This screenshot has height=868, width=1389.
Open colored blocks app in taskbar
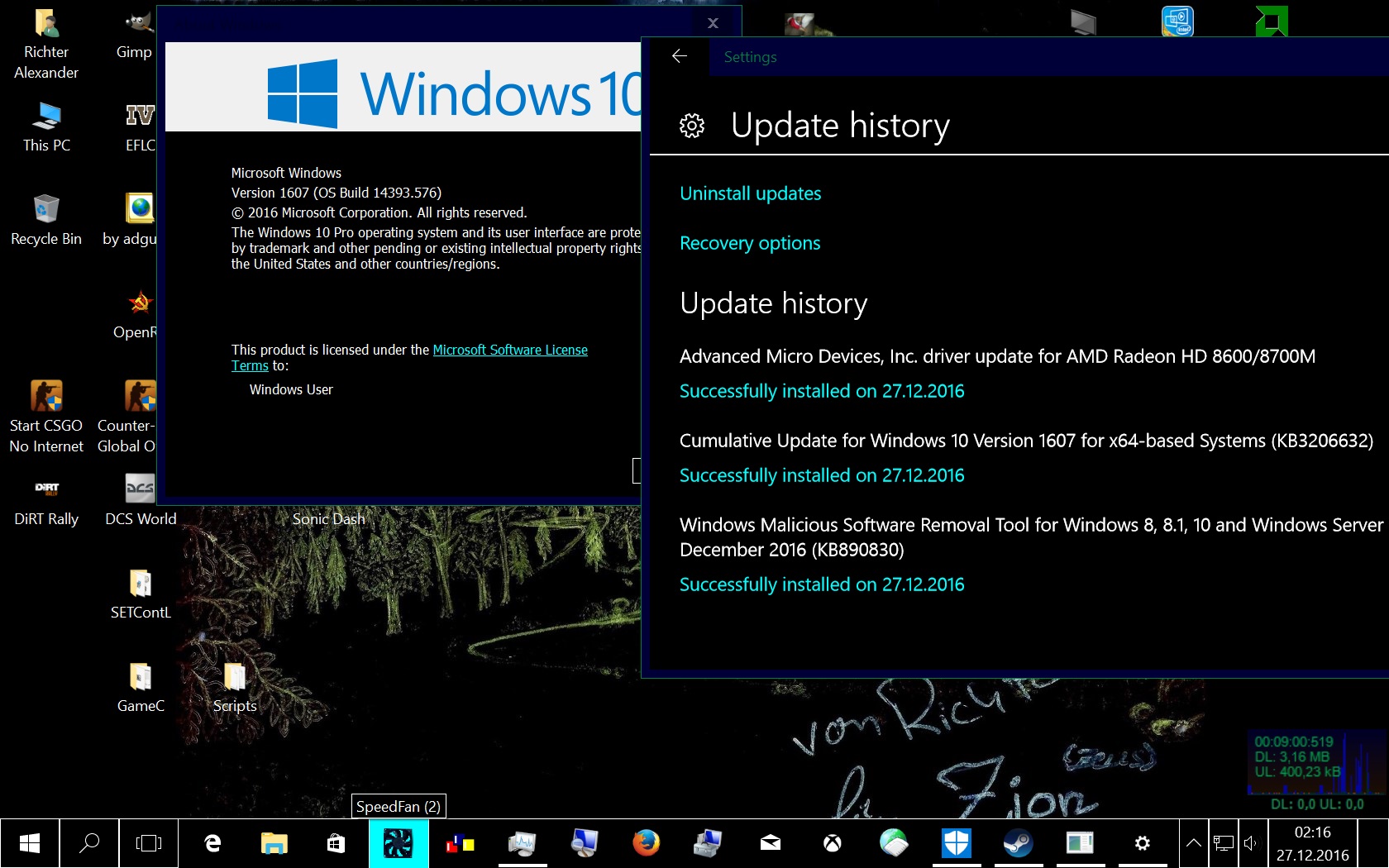[x=461, y=843]
